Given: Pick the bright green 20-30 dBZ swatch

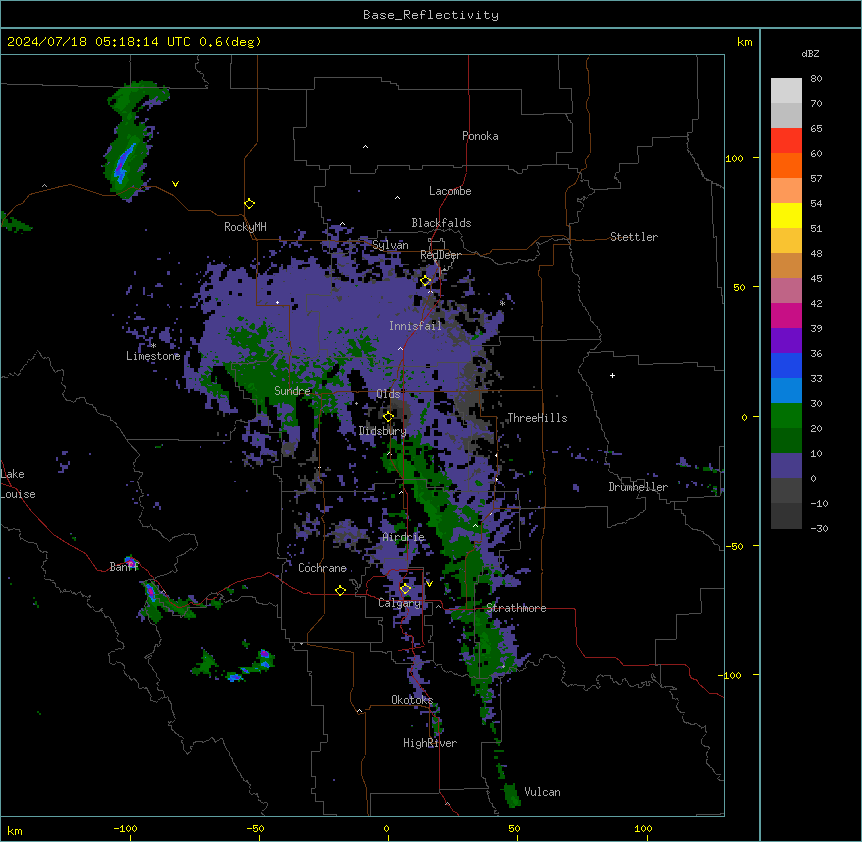Looking at the screenshot, I should 786,416.
